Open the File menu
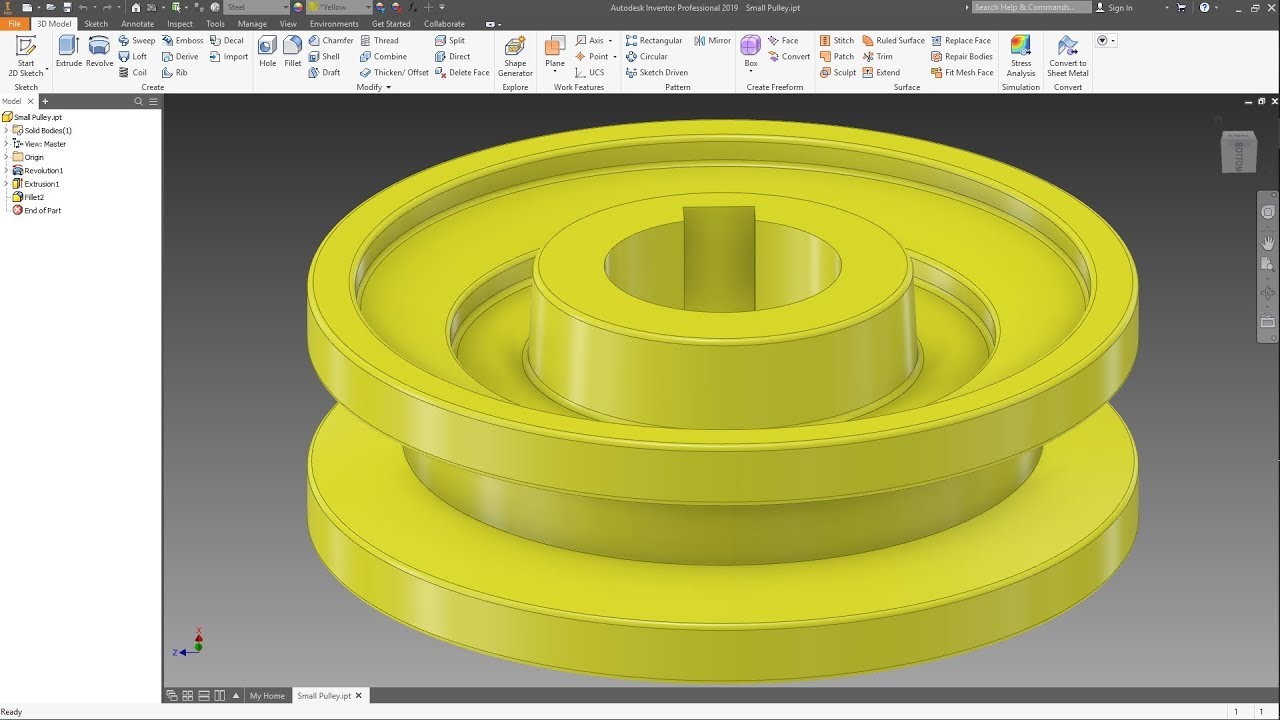 [x=15, y=24]
